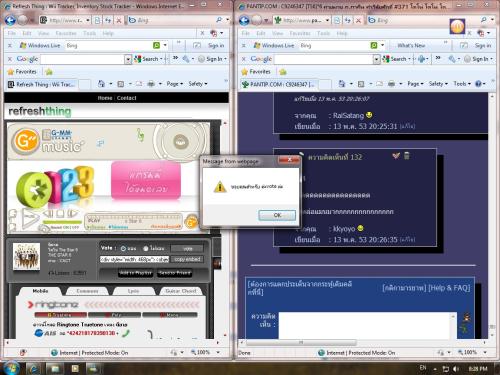Click the G circle button in the music player
The width and height of the screenshot is (500, 375).
tap(191, 222)
